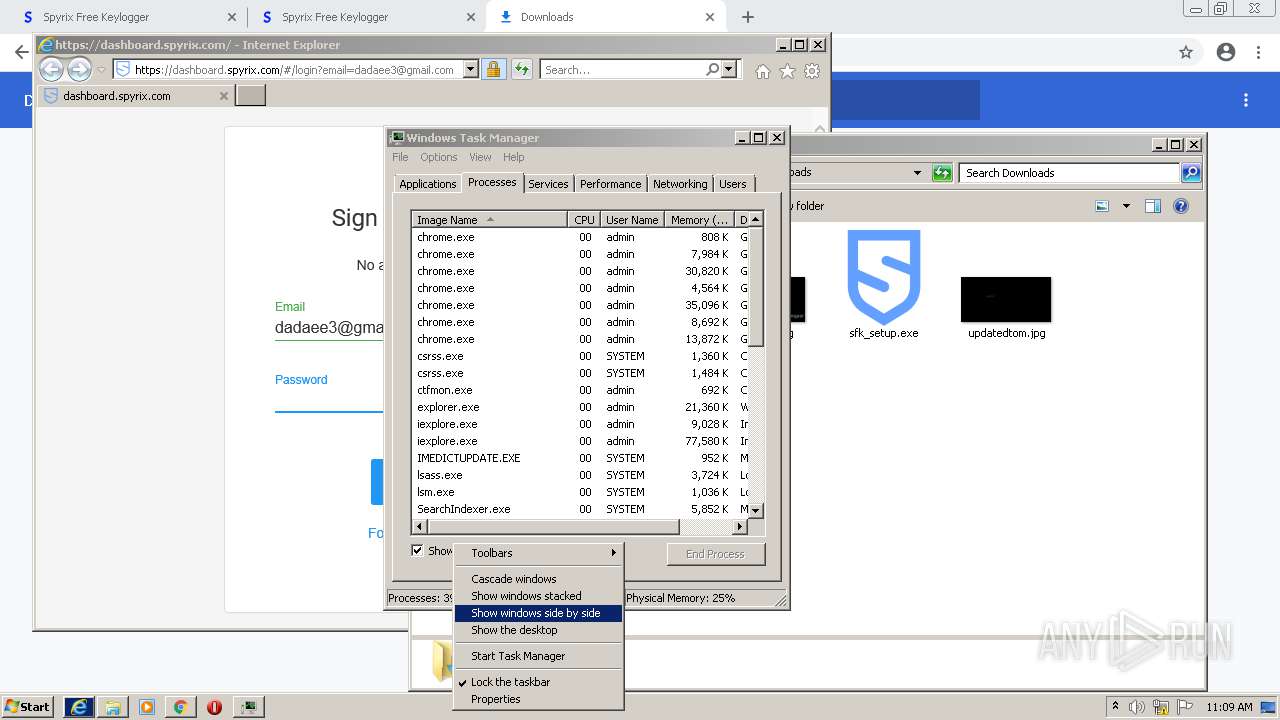Viewport: 1280px width, 720px height.
Task: Click volume speaker icon in system tray
Action: click(x=1137, y=707)
